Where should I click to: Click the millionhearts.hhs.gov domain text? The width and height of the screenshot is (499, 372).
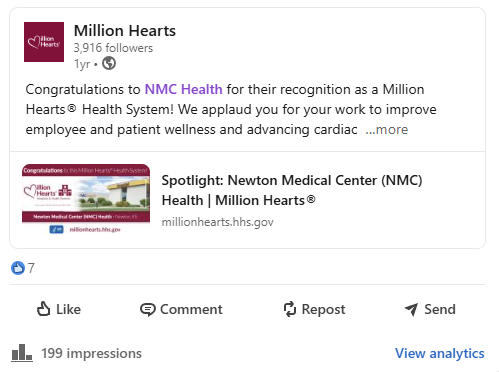point(217,222)
